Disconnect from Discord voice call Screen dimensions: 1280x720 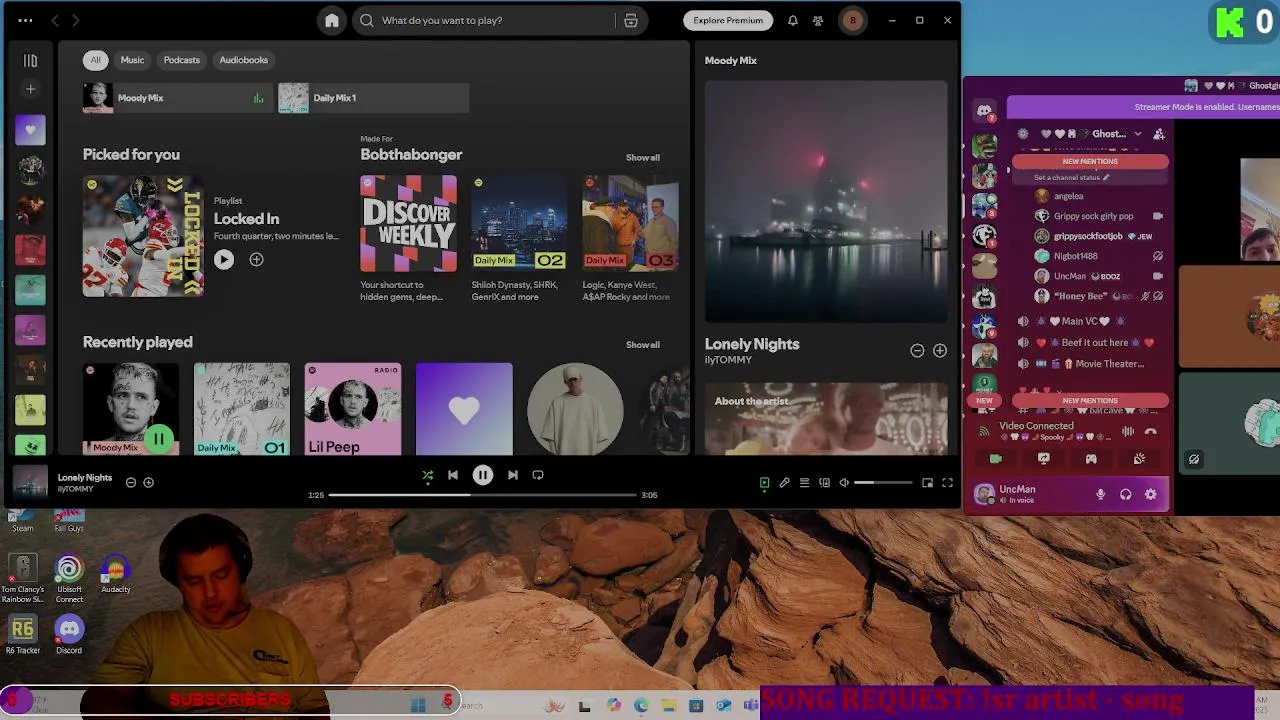pyautogui.click(x=1151, y=432)
